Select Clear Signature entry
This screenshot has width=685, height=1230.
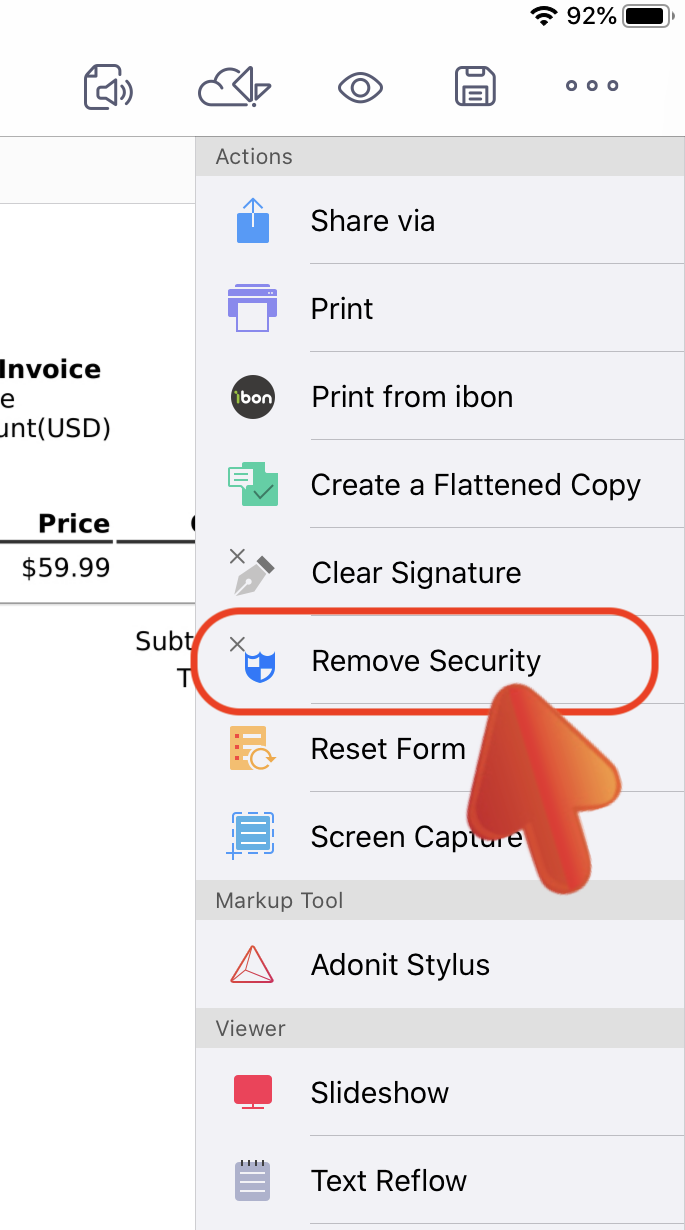[440, 572]
